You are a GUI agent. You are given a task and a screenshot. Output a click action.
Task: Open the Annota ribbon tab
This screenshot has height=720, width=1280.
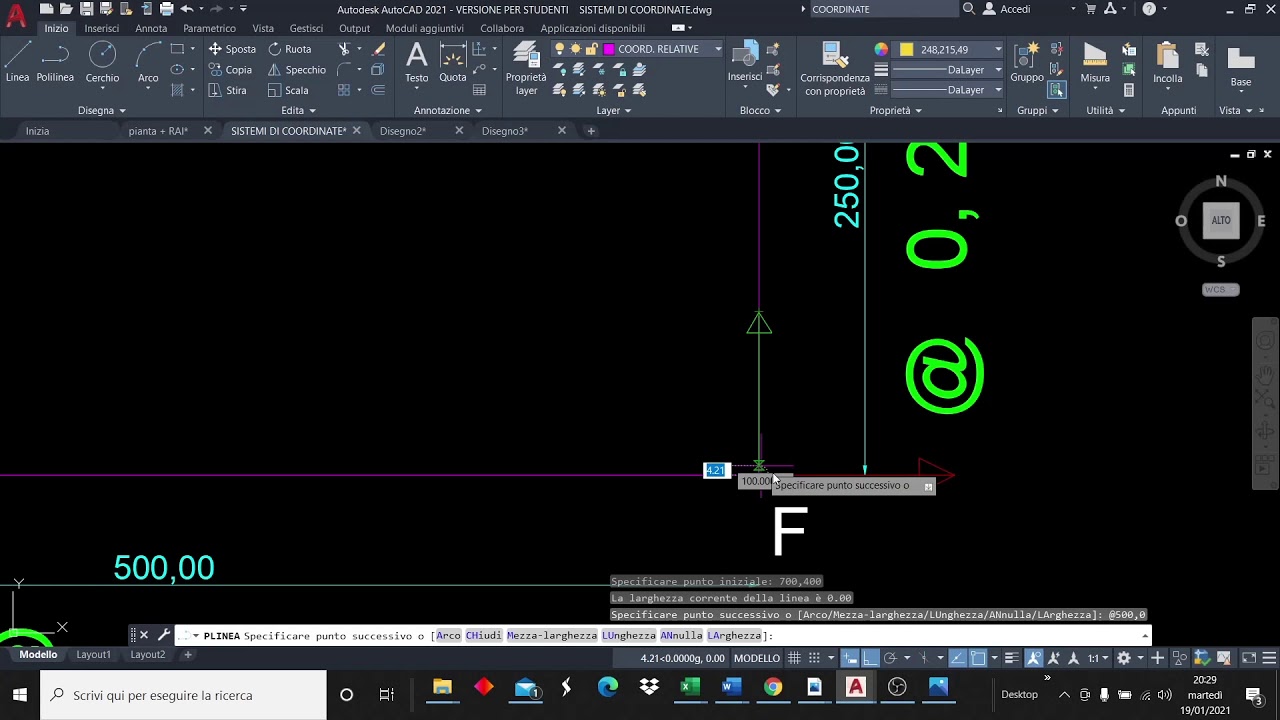[x=151, y=28]
